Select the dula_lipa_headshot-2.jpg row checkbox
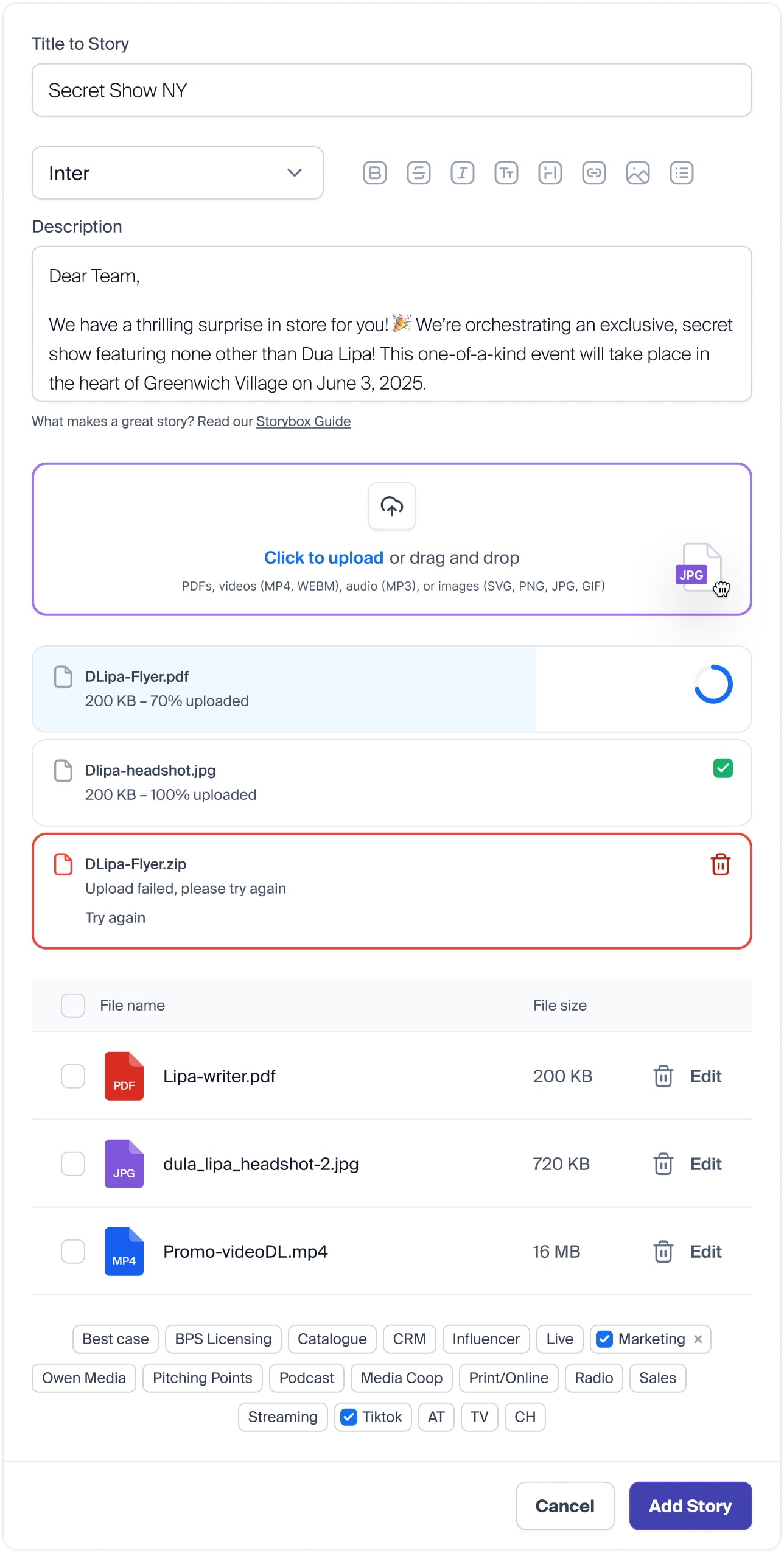Screen dimensions: 784x1553 [73, 1164]
